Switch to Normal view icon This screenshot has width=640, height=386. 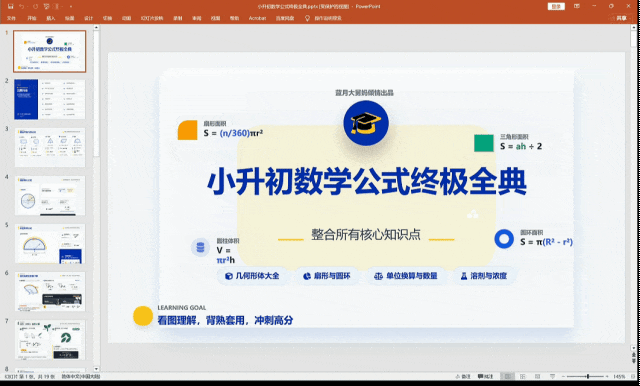click(x=507, y=376)
